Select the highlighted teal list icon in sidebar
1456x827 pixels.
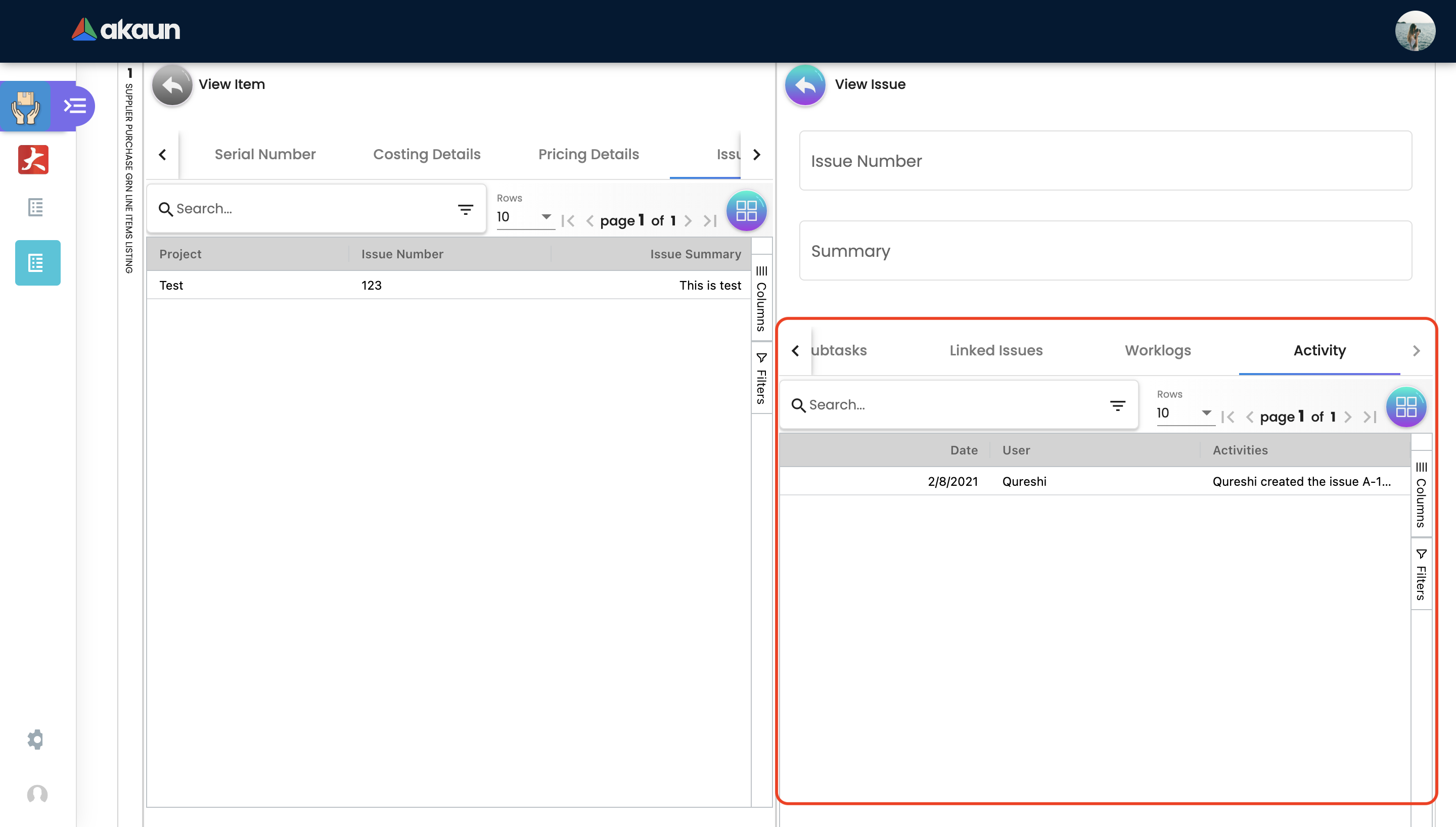(37, 263)
